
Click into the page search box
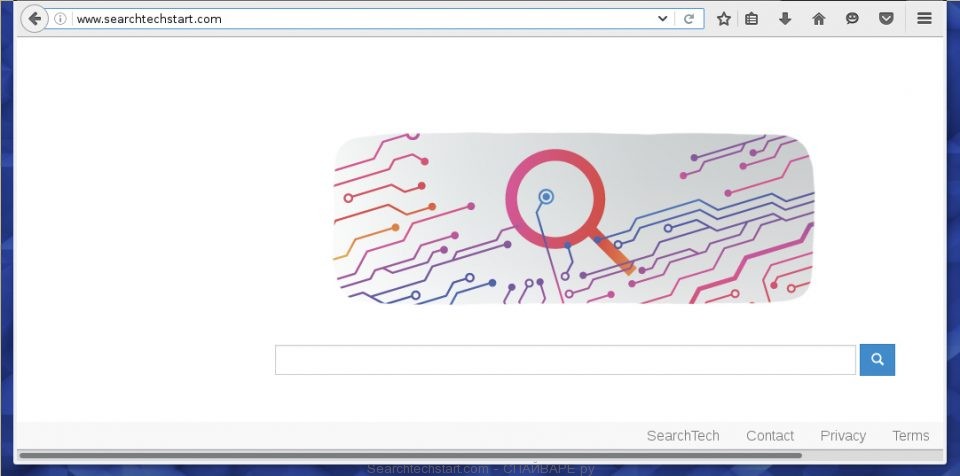pyautogui.click(x=565, y=360)
